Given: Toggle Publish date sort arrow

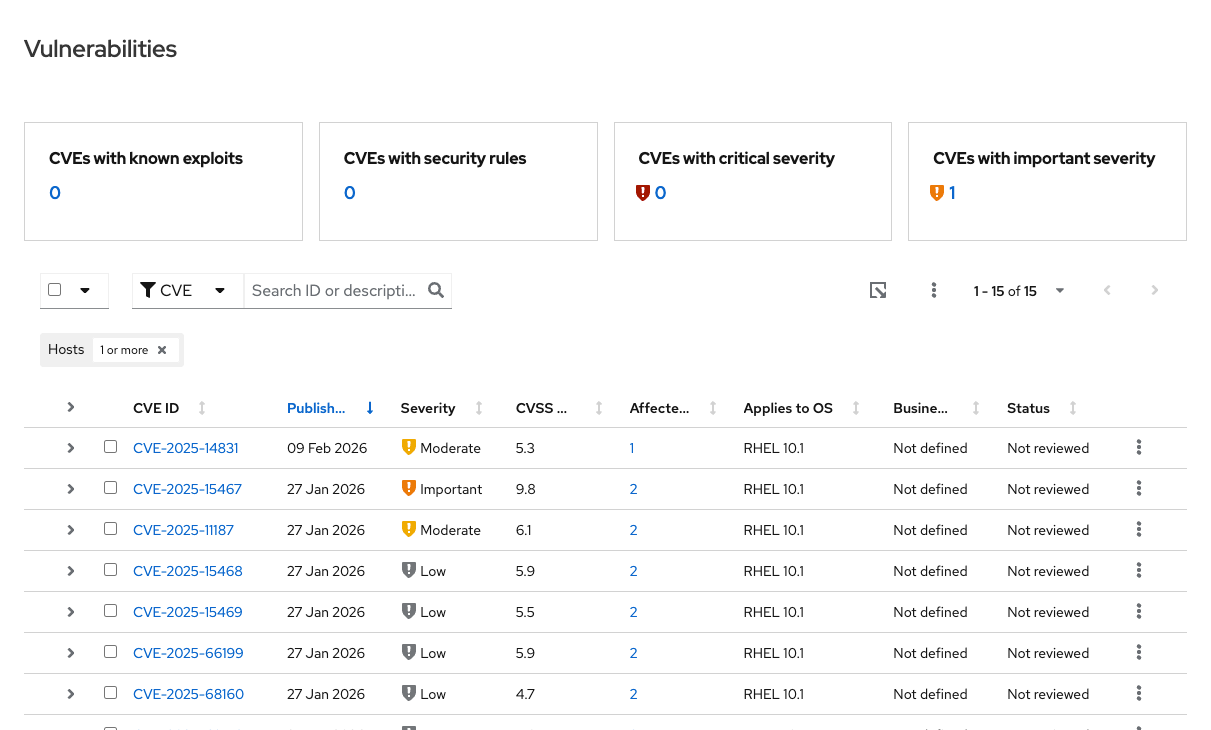Looking at the screenshot, I should coord(370,408).
